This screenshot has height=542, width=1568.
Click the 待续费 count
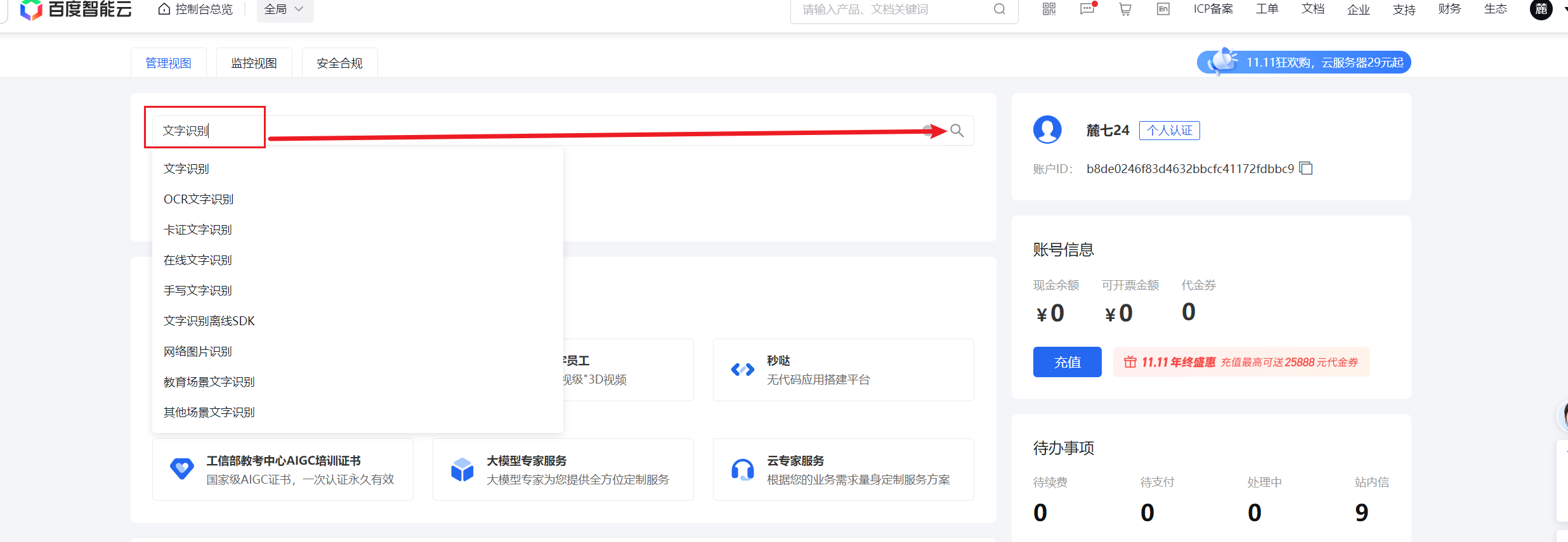1040,512
